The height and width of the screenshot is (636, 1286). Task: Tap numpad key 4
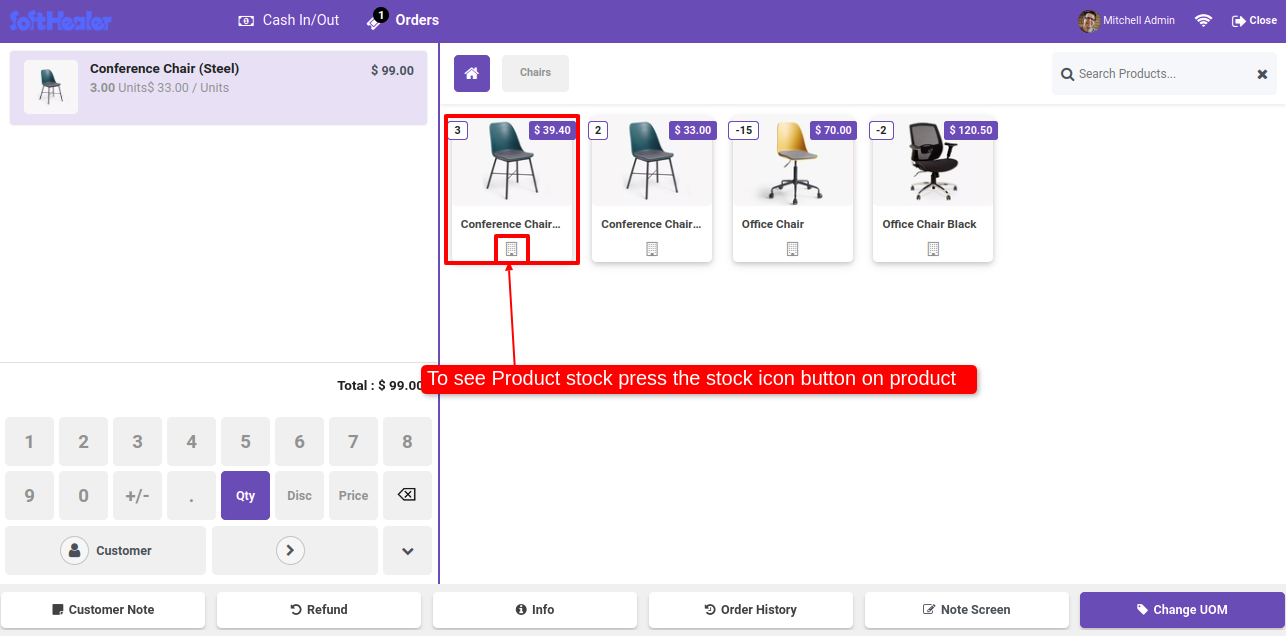pyautogui.click(x=191, y=441)
